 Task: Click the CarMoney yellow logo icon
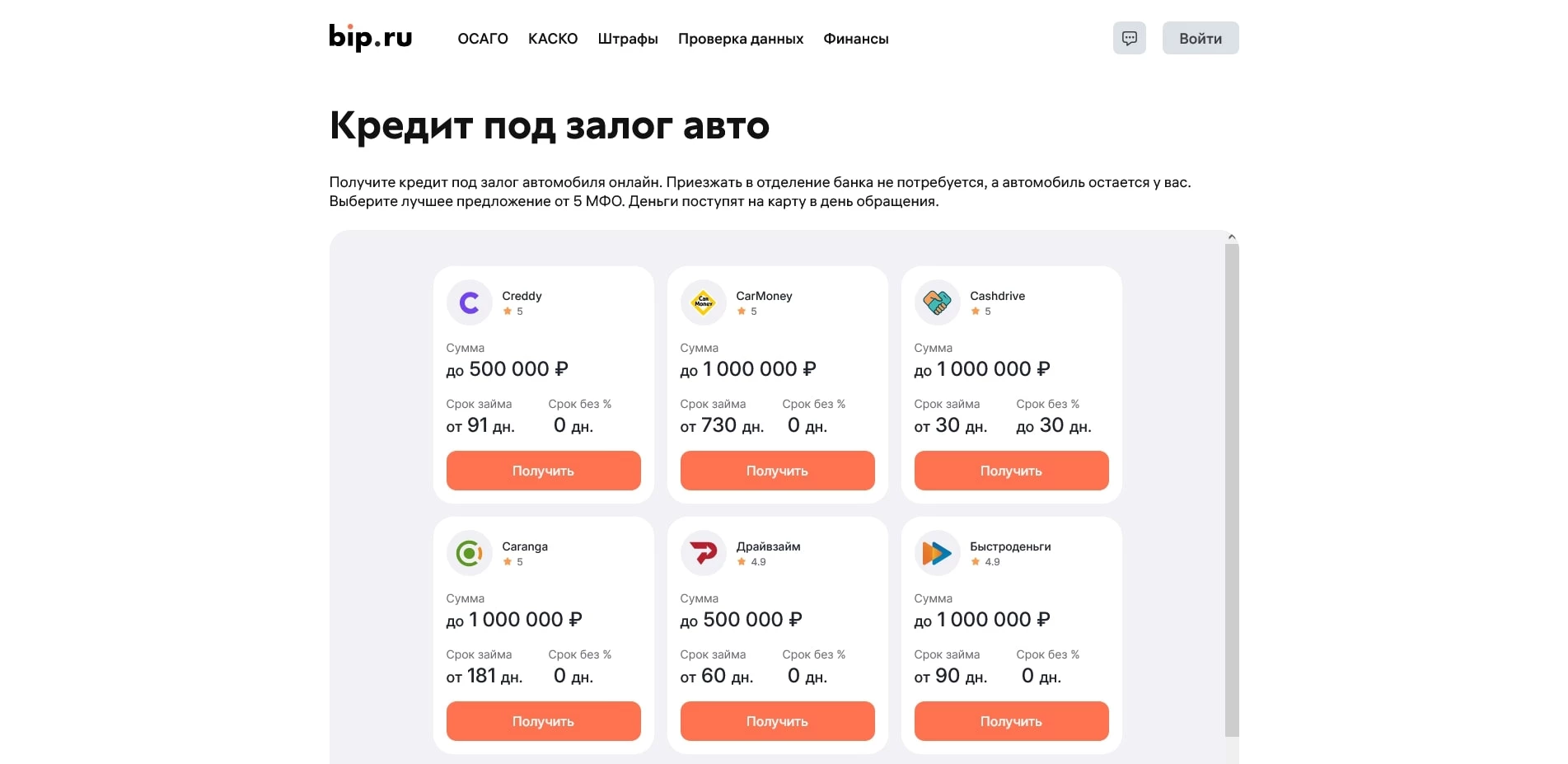(x=703, y=302)
